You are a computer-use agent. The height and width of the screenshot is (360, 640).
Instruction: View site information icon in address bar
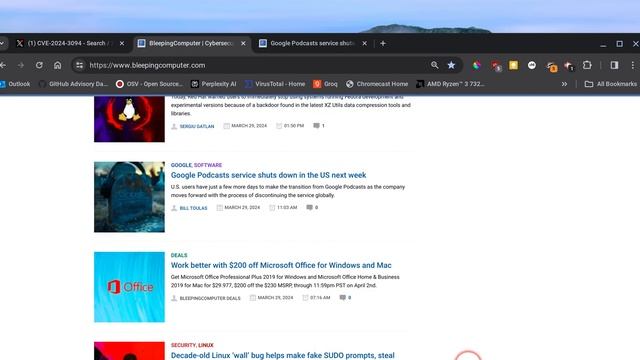tap(80, 65)
